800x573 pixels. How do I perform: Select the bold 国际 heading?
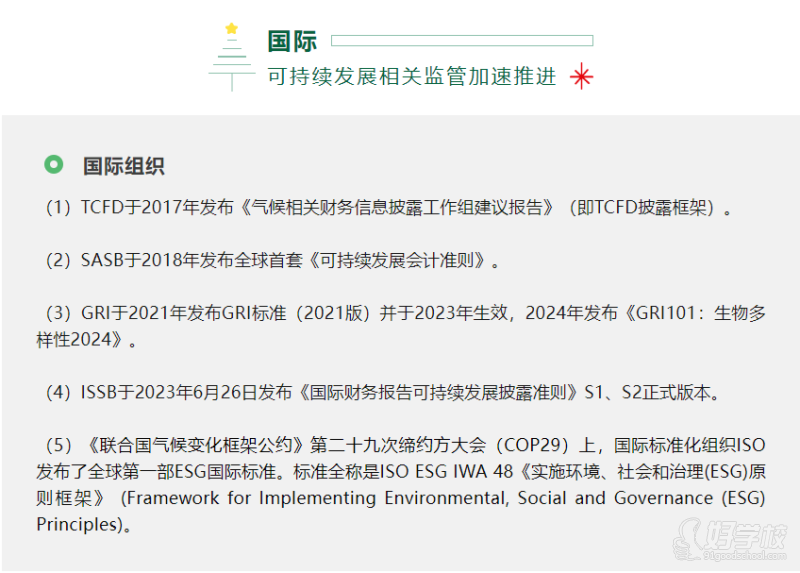[x=292, y=41]
